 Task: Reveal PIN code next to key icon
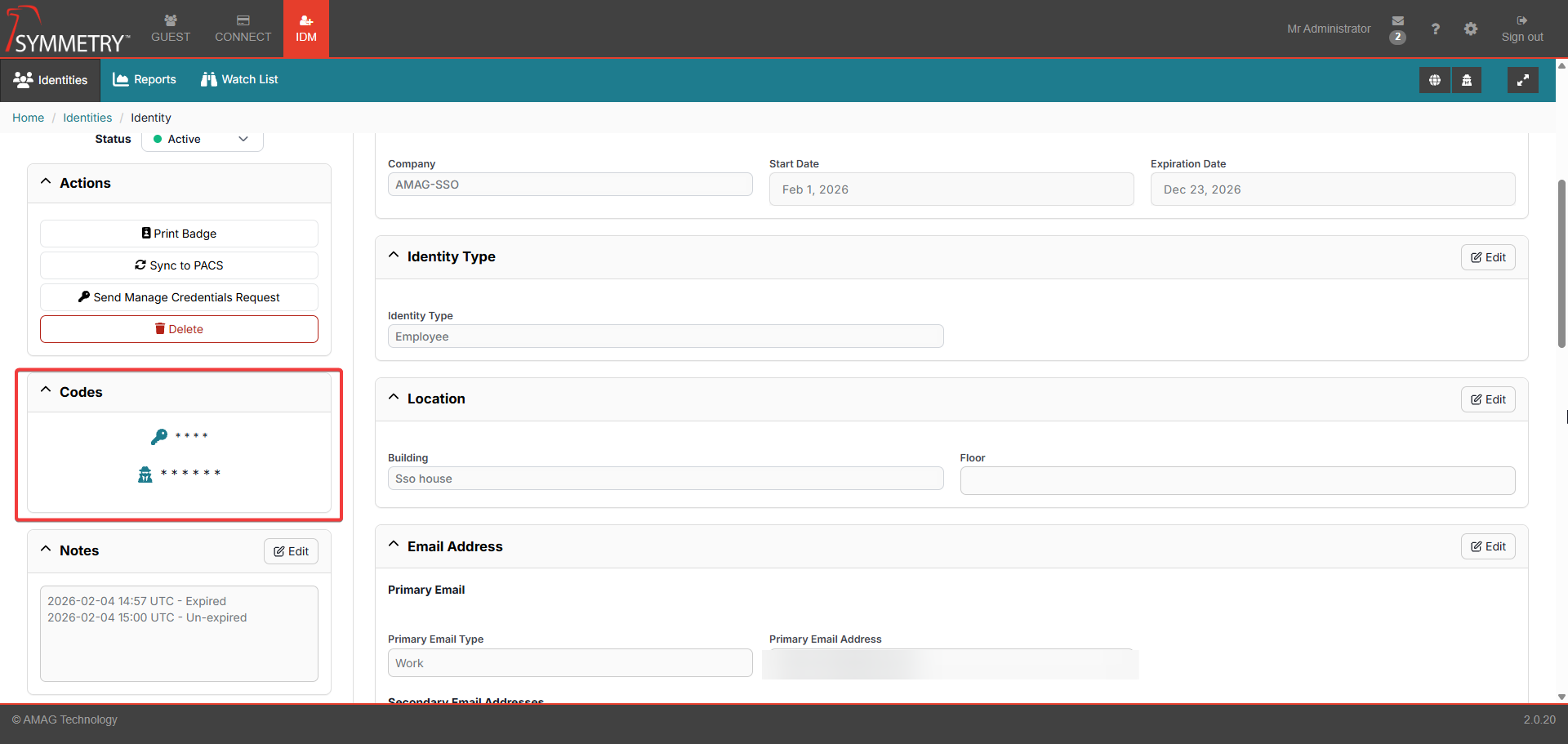point(191,436)
